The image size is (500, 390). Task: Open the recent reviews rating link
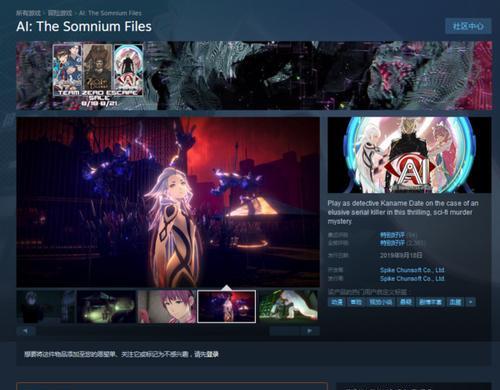pyautogui.click(x=392, y=235)
